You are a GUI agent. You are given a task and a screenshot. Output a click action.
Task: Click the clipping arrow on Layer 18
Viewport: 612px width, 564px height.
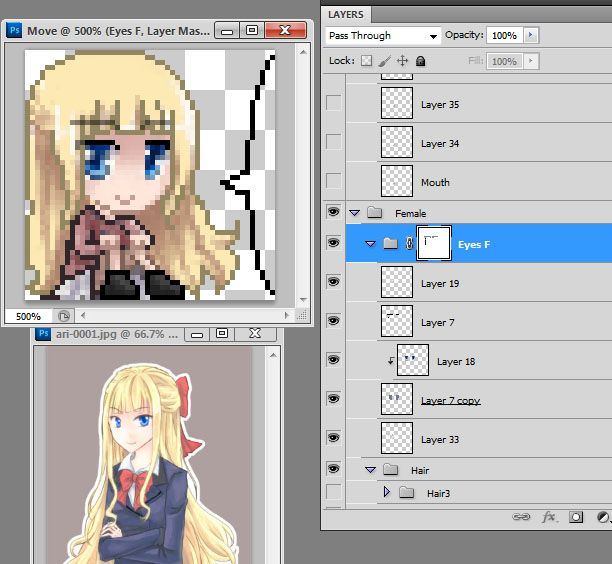pyautogui.click(x=390, y=361)
